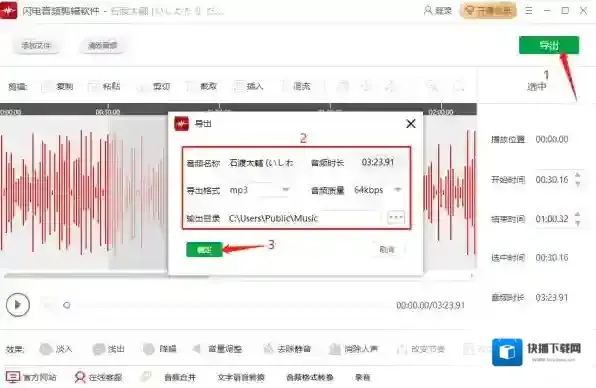Click the green 确定 confirm button

point(204,250)
